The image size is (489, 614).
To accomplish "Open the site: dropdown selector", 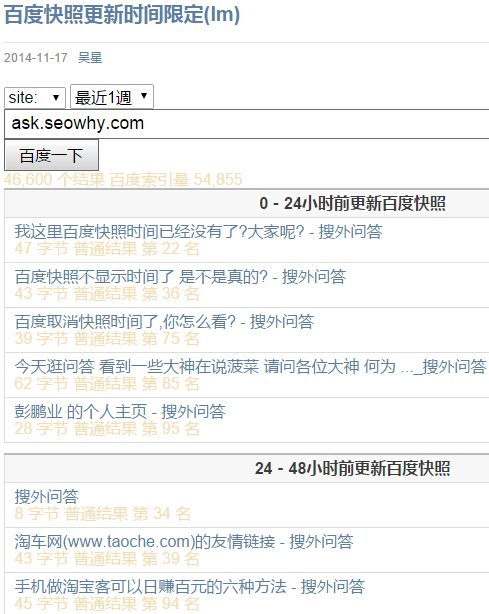I will (x=34, y=98).
